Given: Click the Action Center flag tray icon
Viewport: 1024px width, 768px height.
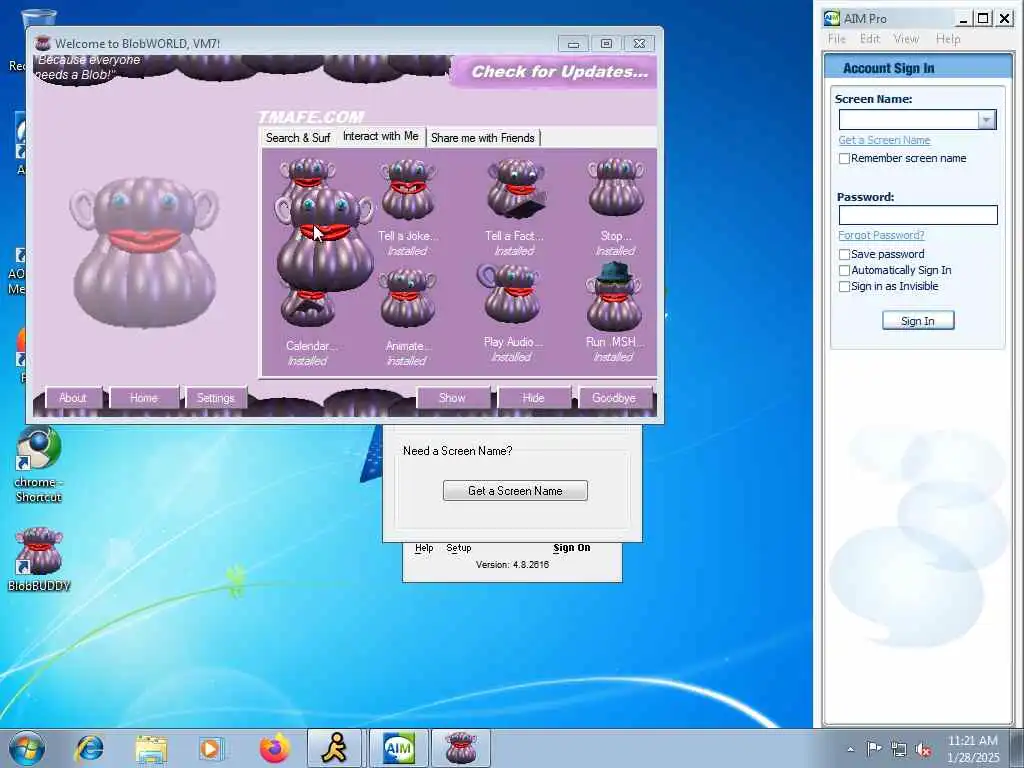Looking at the screenshot, I should click(873, 748).
